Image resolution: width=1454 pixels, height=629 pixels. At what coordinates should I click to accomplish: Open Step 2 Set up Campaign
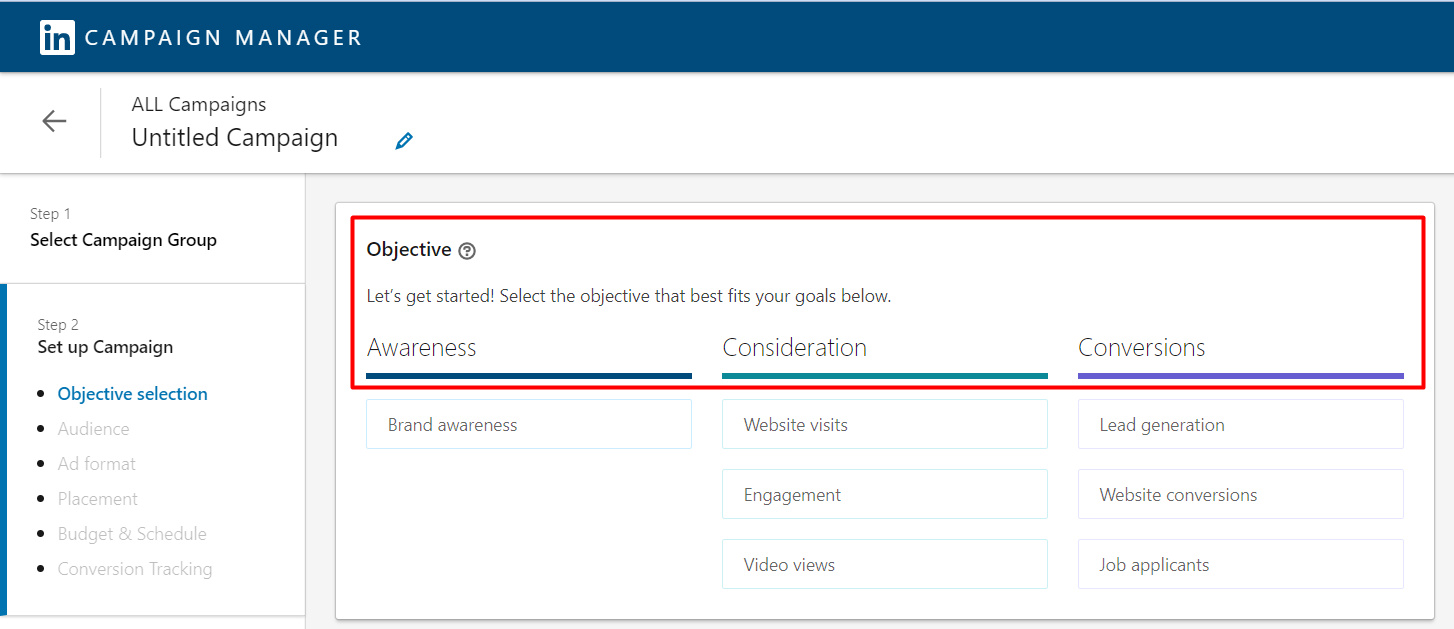click(105, 347)
